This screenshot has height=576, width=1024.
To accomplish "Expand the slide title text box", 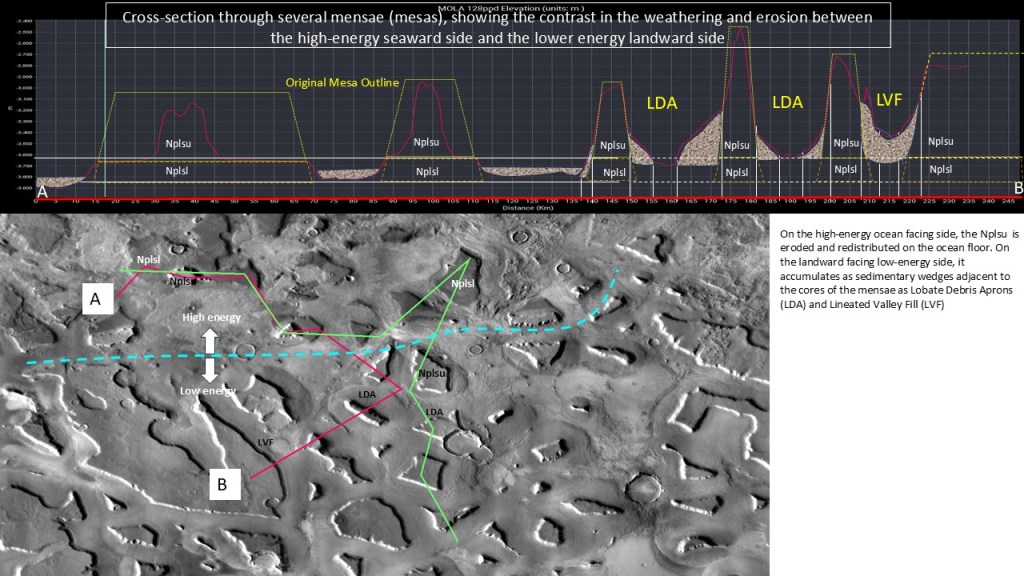I will pos(497,26).
